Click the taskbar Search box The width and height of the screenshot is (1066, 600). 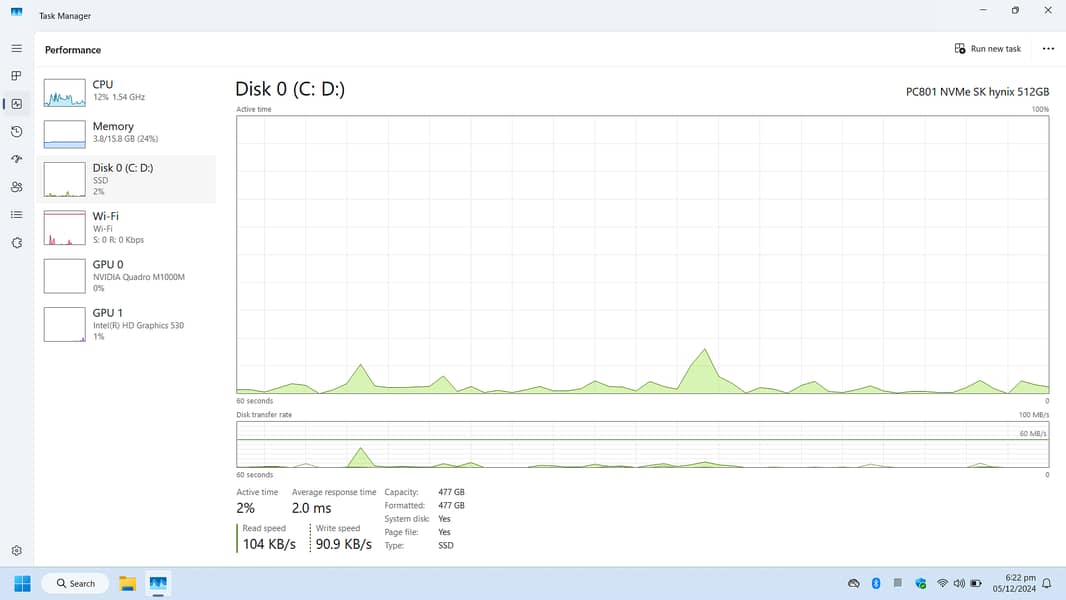[76, 583]
